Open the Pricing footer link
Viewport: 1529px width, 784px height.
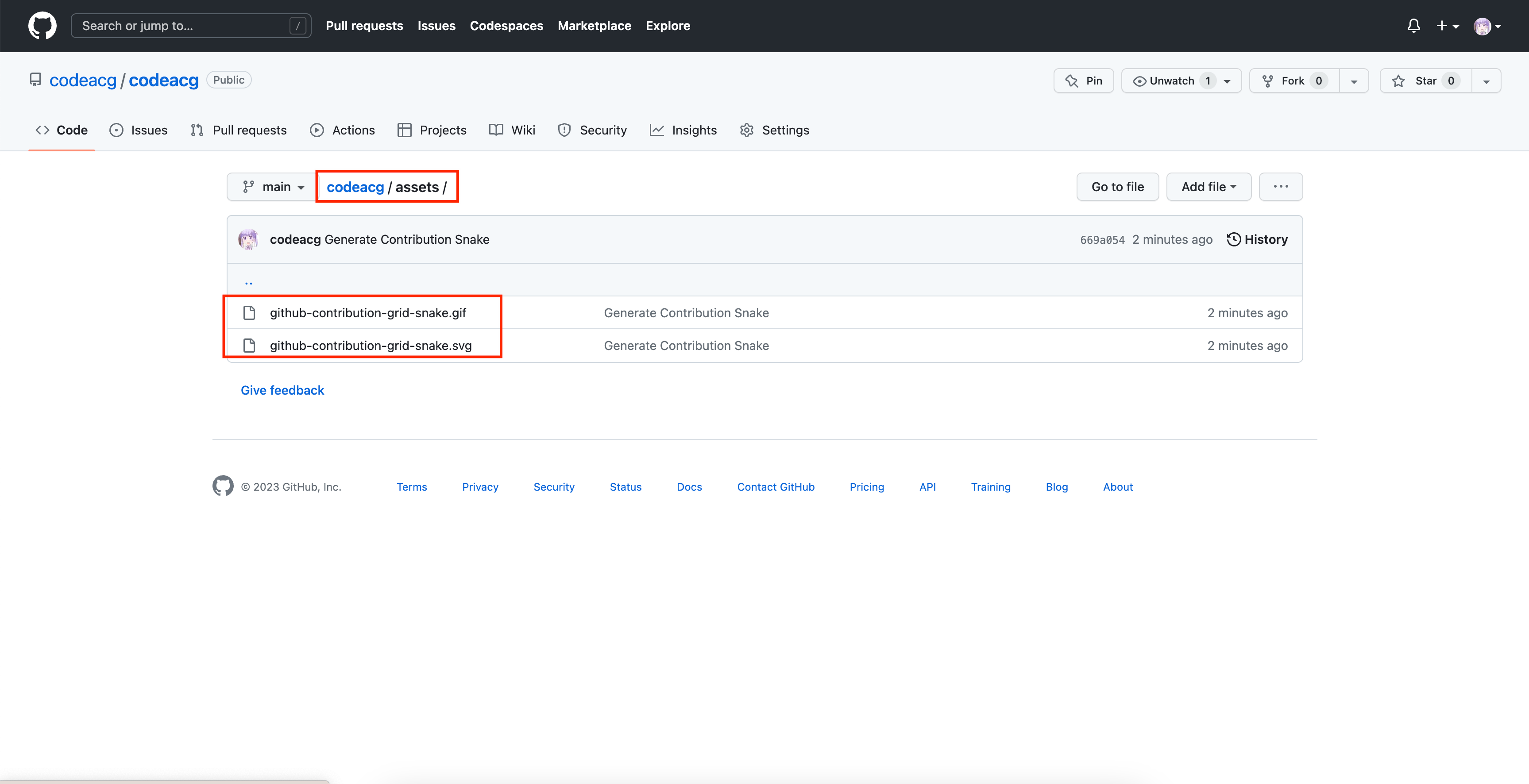coord(867,486)
